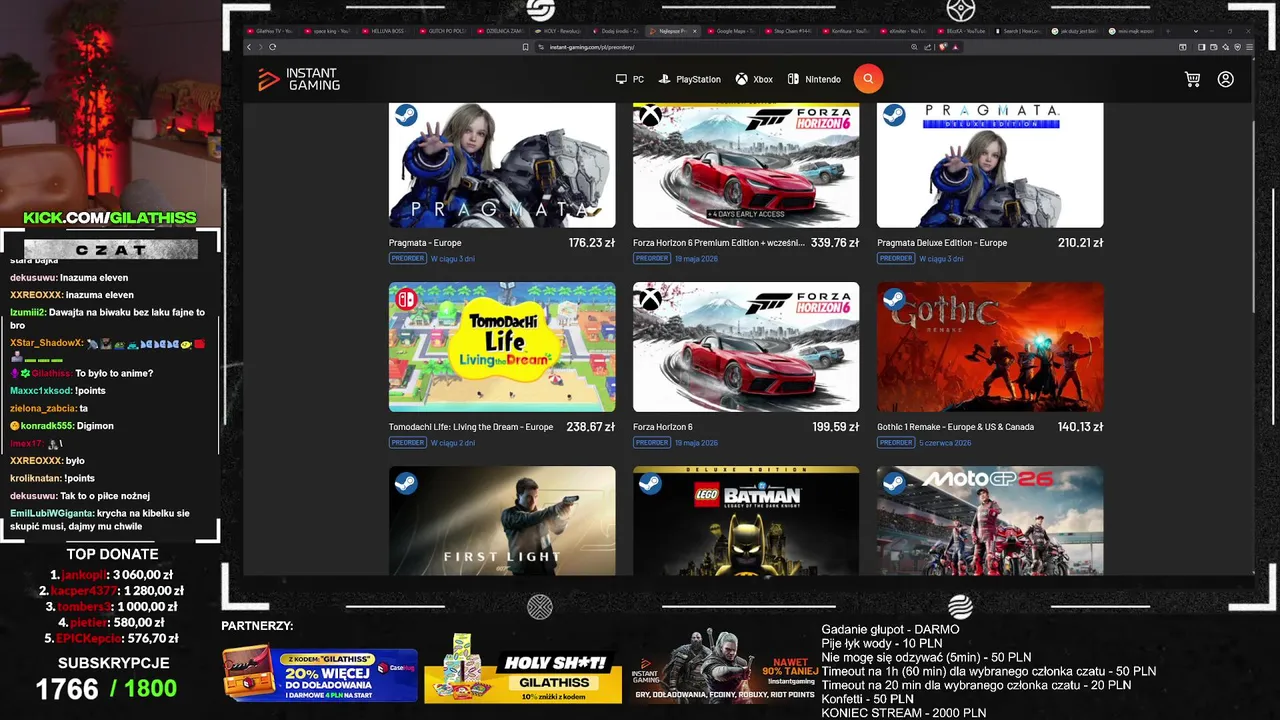Click the zoom magnifier icon in the address bar
Screen dimensions: 1280x720
pos(914,47)
